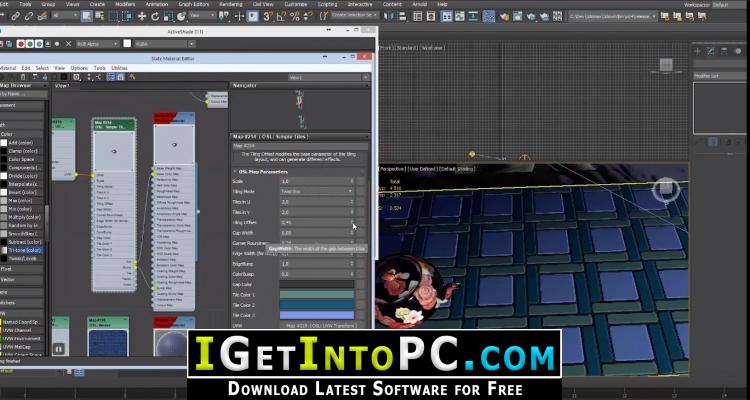Open the View1 dropdown in Material Editor
This screenshot has height=400, width=750.
pyautogui.click(x=329, y=77)
